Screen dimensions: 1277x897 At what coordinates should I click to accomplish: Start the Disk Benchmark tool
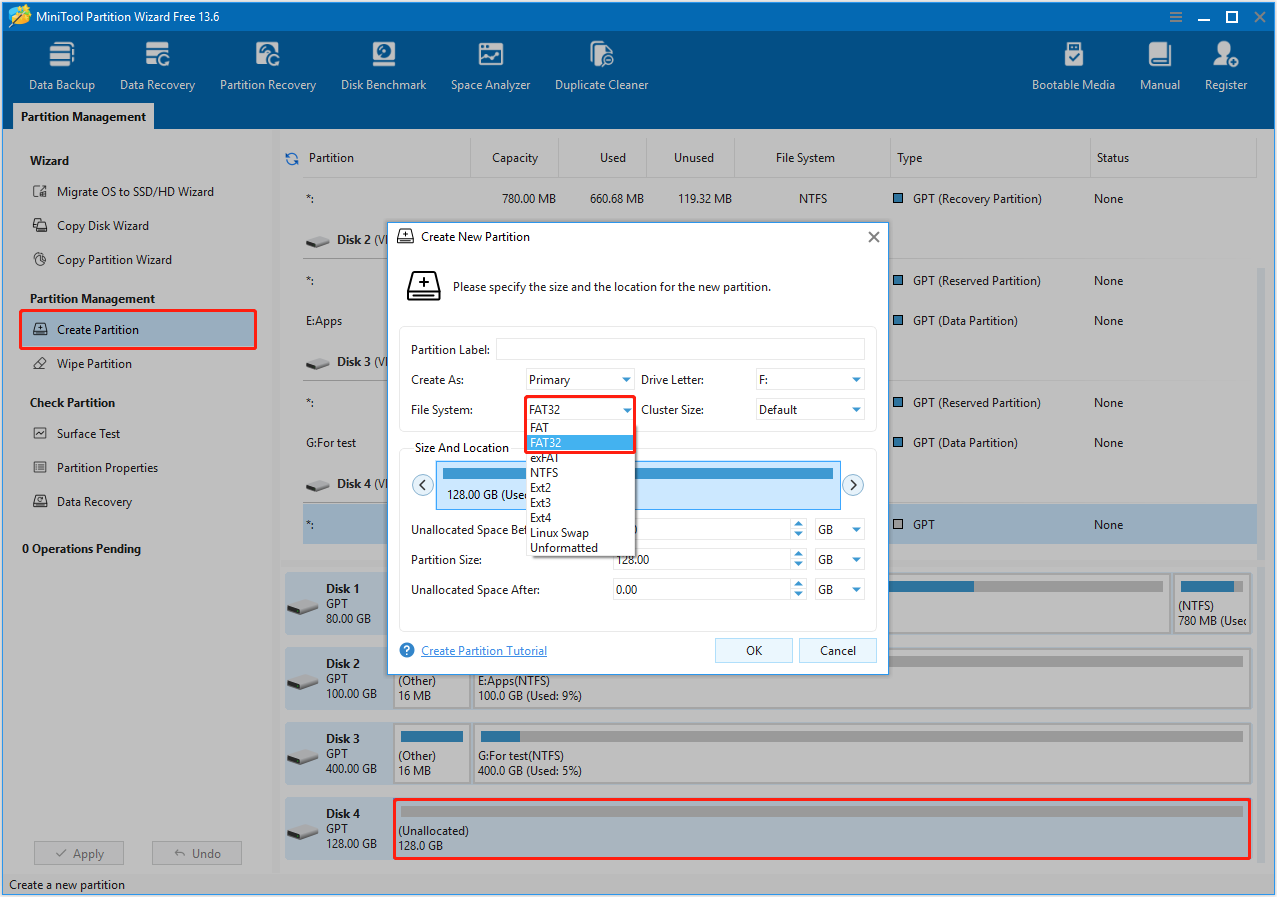coord(384,66)
